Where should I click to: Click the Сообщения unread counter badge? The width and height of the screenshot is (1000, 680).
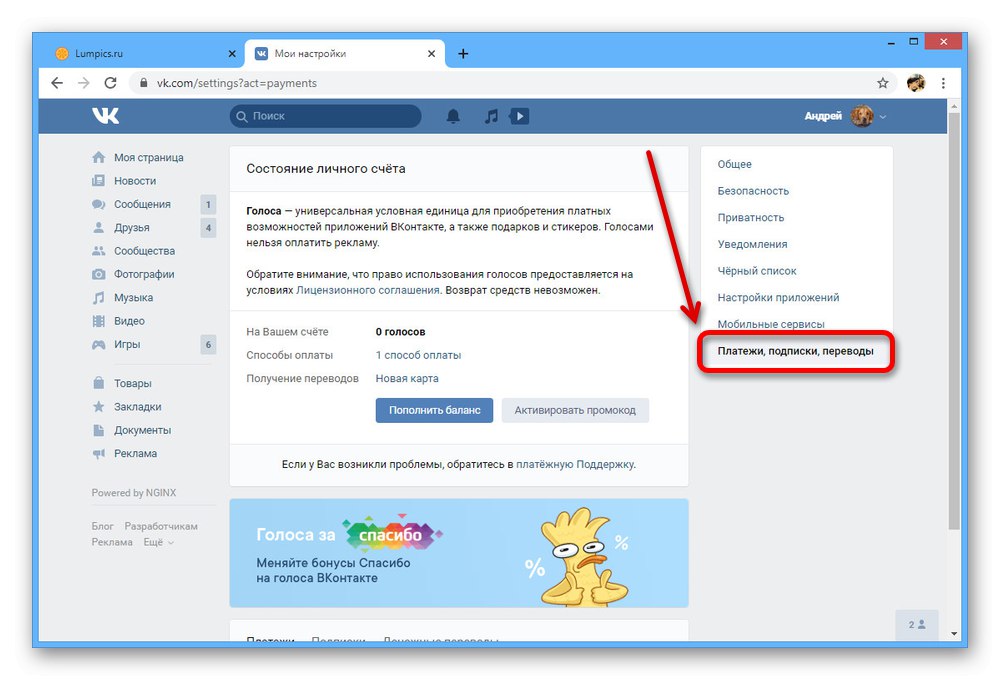click(208, 205)
